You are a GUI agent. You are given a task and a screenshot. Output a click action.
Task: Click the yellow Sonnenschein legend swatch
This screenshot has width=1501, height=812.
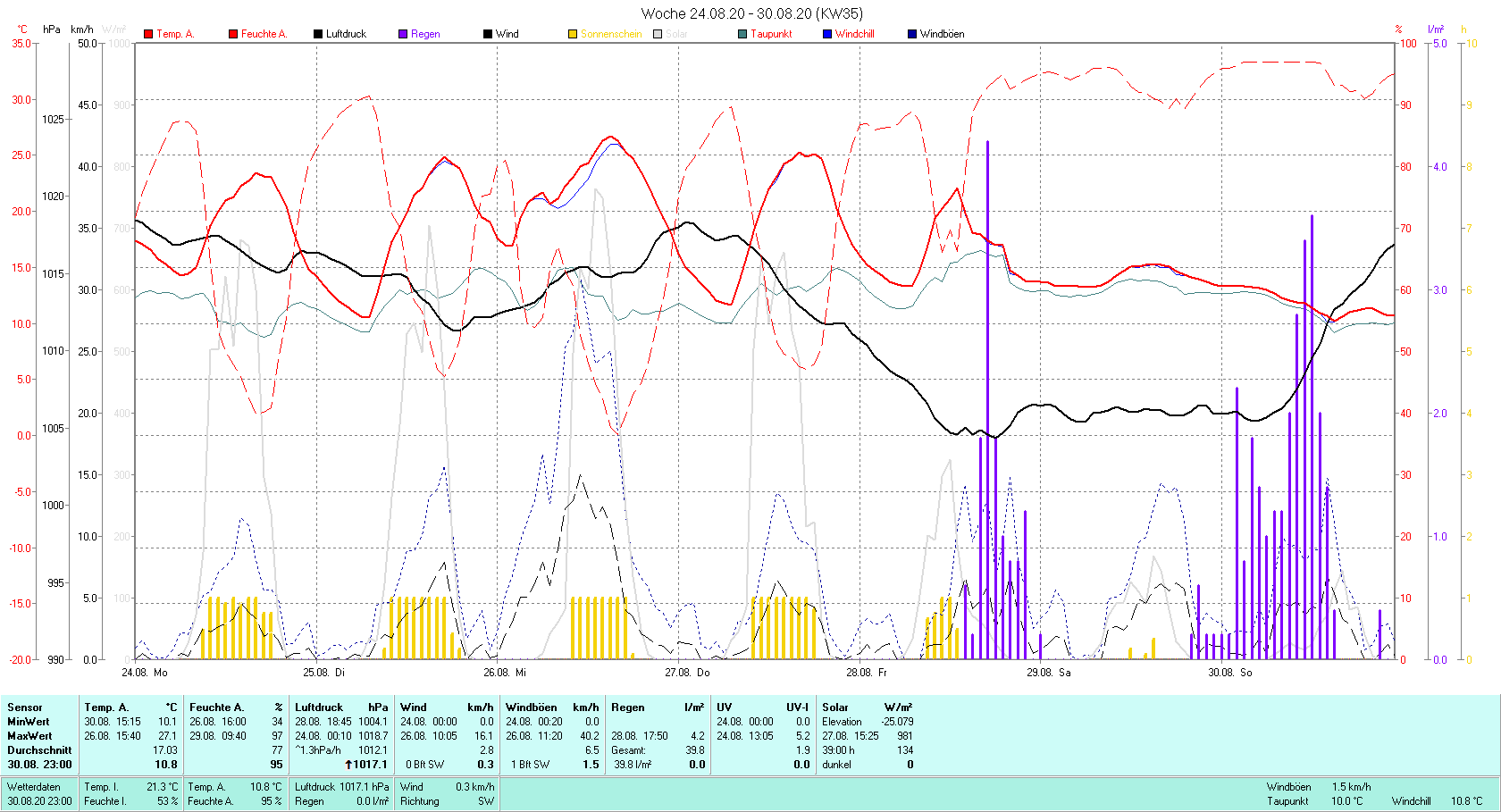[x=573, y=34]
